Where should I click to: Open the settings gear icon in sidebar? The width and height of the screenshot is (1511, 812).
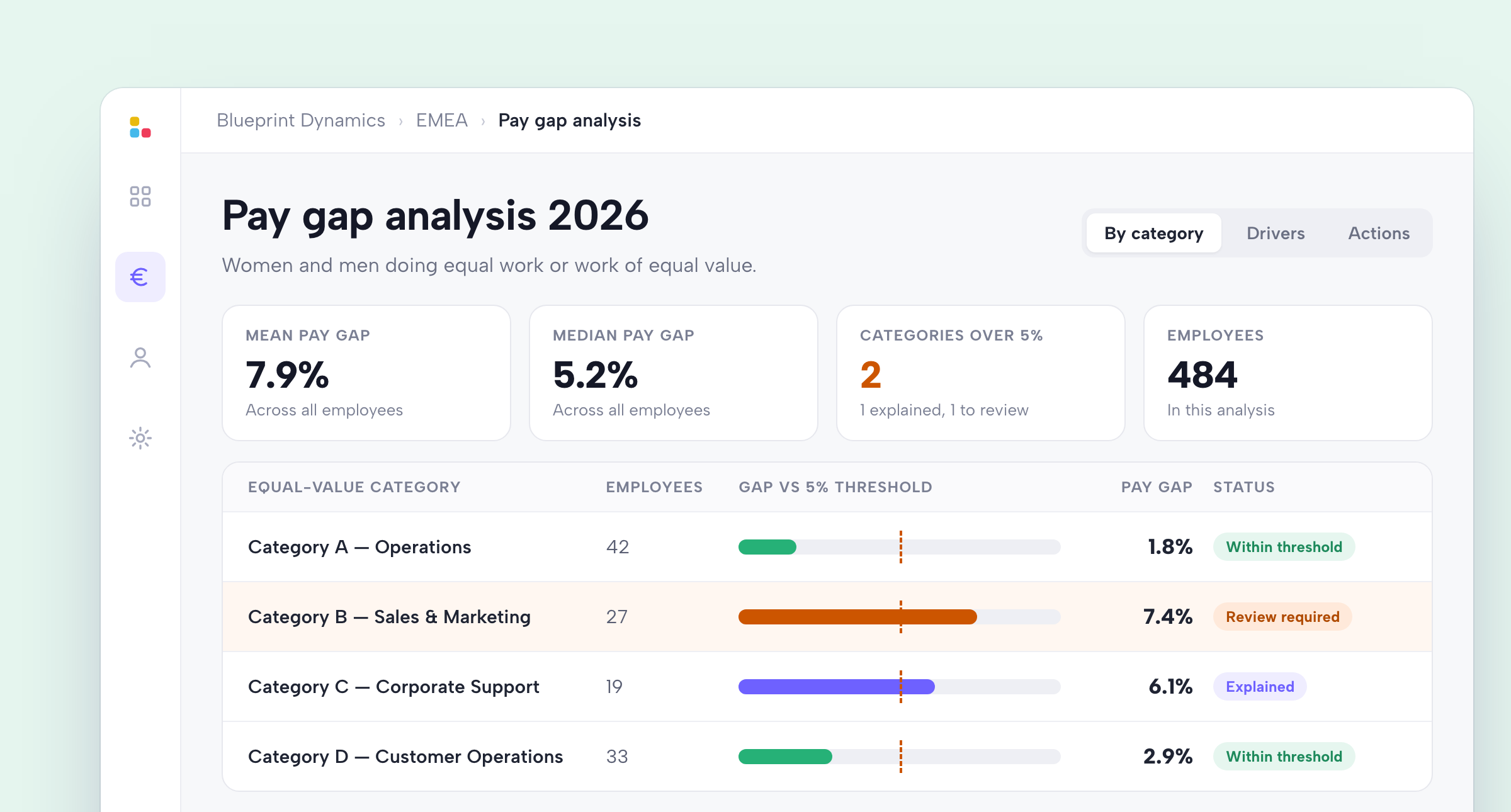[140, 438]
